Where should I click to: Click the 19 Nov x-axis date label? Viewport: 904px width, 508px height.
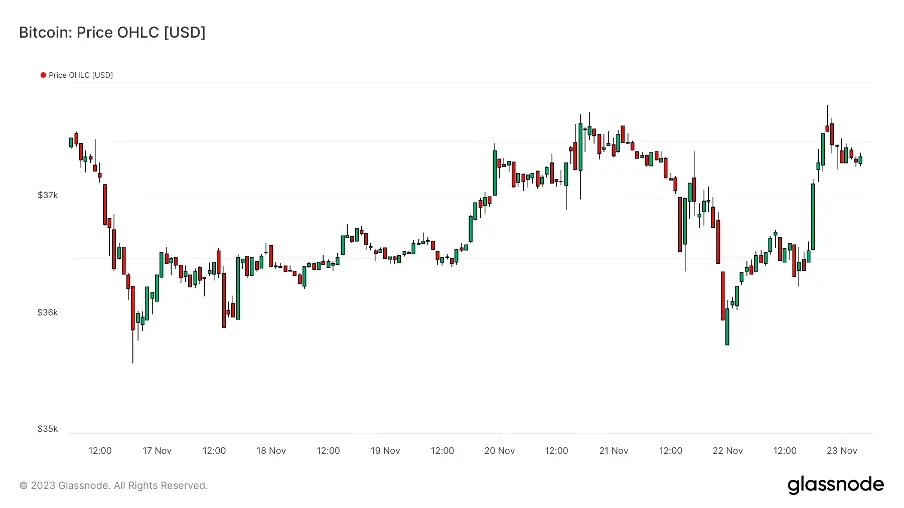coord(385,451)
